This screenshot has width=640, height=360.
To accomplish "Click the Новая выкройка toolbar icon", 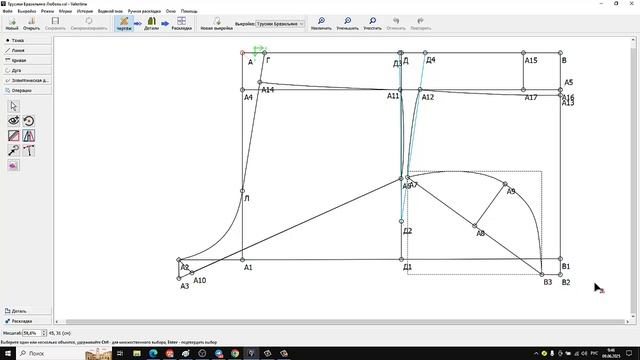I will 217,23.
